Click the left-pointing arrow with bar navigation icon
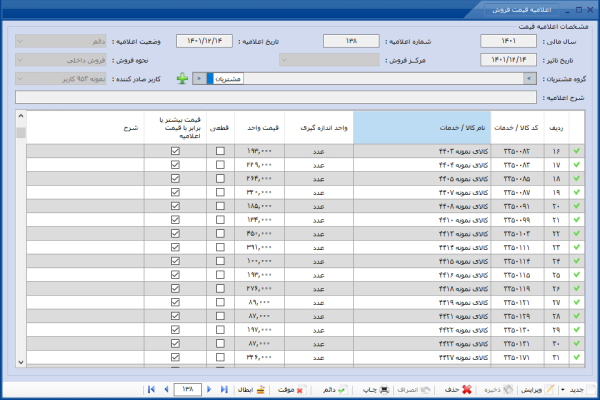The image size is (600, 400). 151,389
